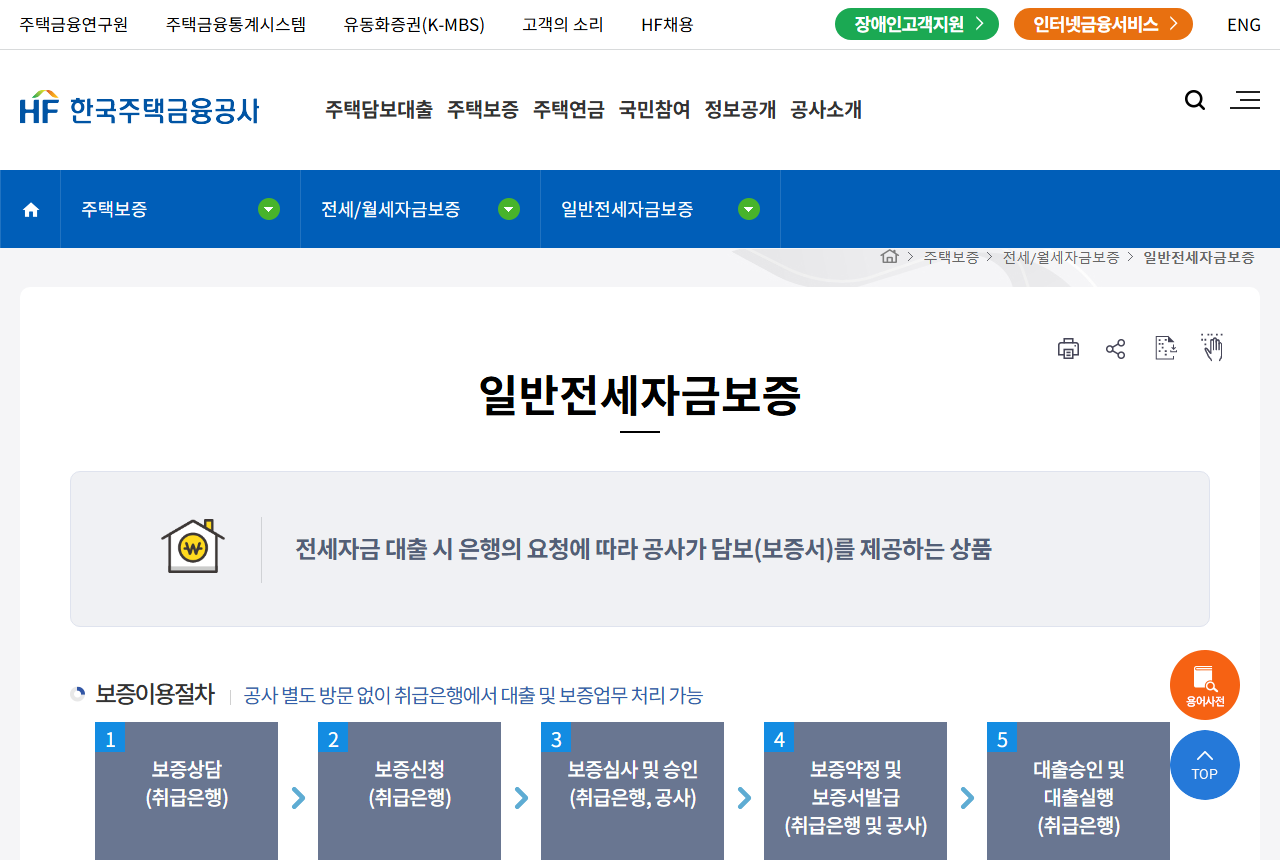
Task: Open the 주택담보대출 menu
Action: point(379,109)
